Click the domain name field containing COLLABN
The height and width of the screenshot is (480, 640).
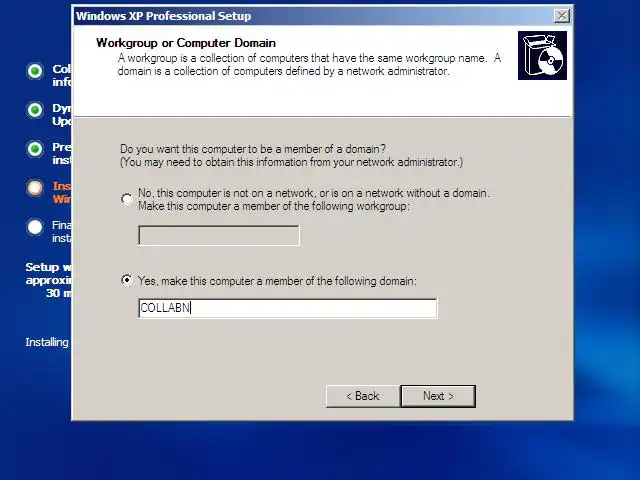287,308
